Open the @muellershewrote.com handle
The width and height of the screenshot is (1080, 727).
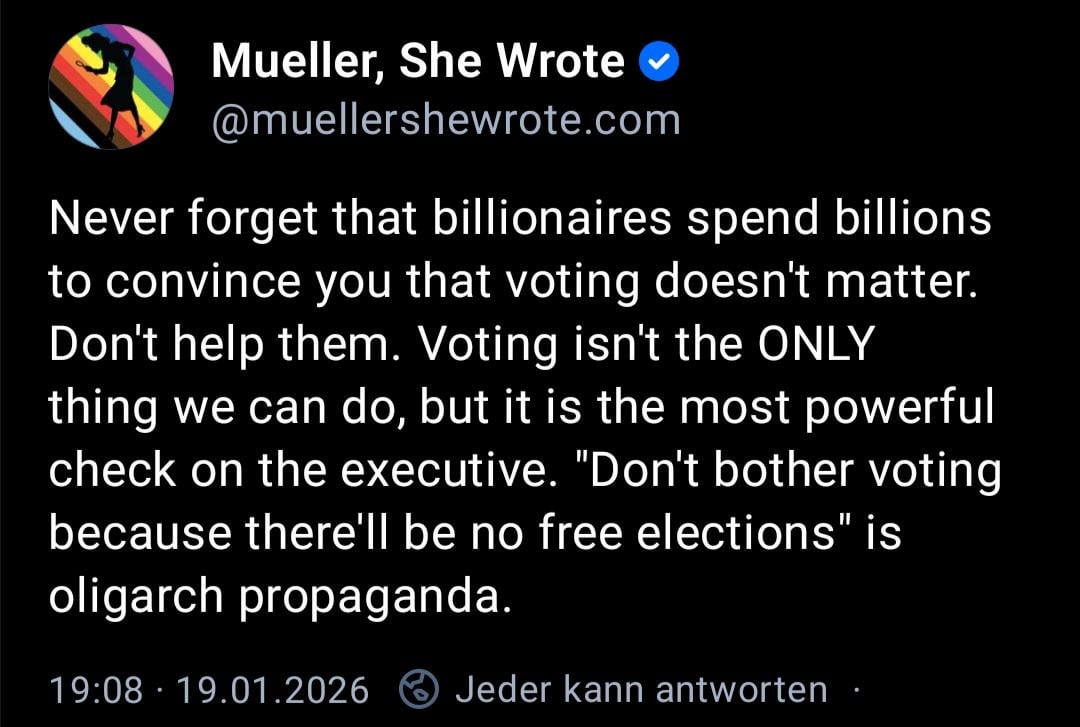446,120
